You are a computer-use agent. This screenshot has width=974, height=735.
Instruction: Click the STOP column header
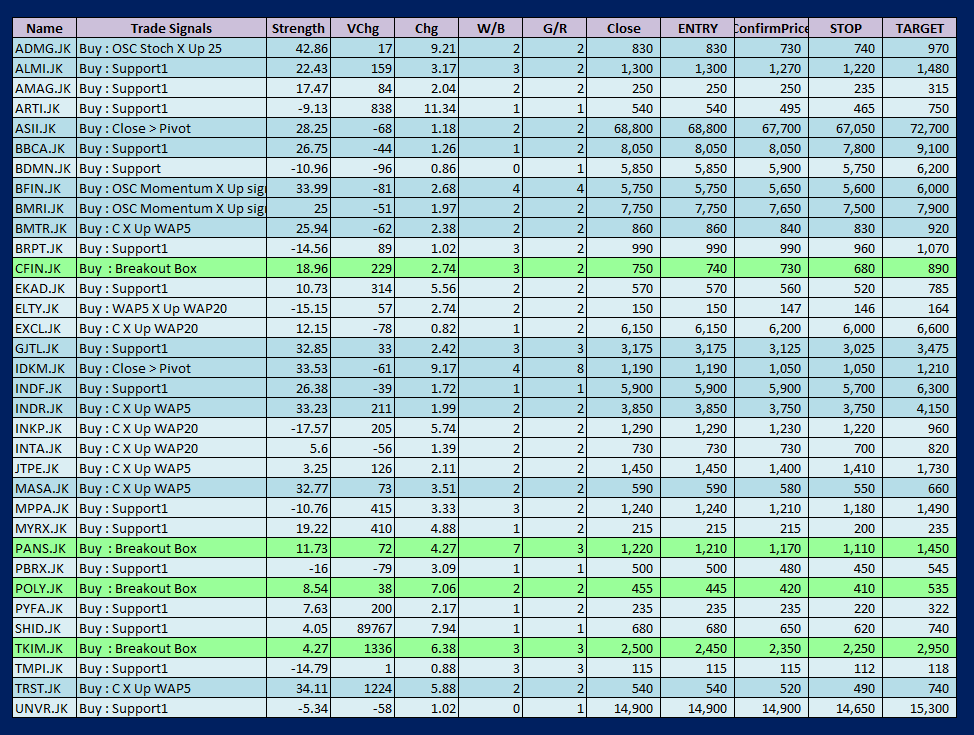(845, 29)
